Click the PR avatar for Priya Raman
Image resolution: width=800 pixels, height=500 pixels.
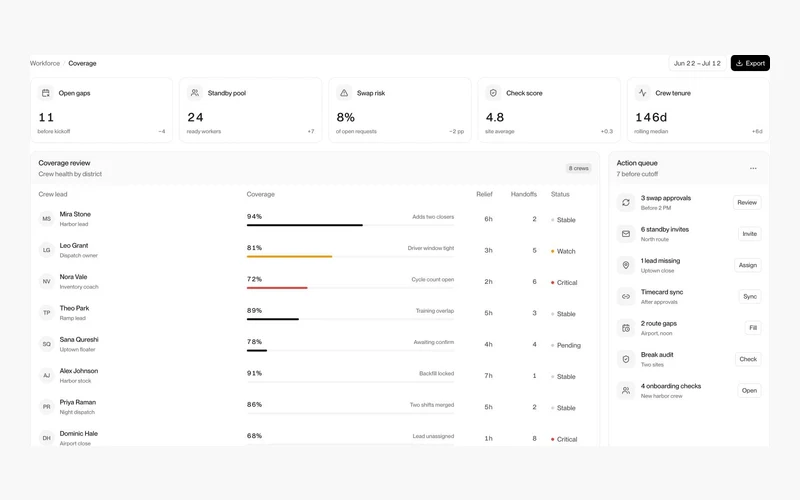point(46,407)
